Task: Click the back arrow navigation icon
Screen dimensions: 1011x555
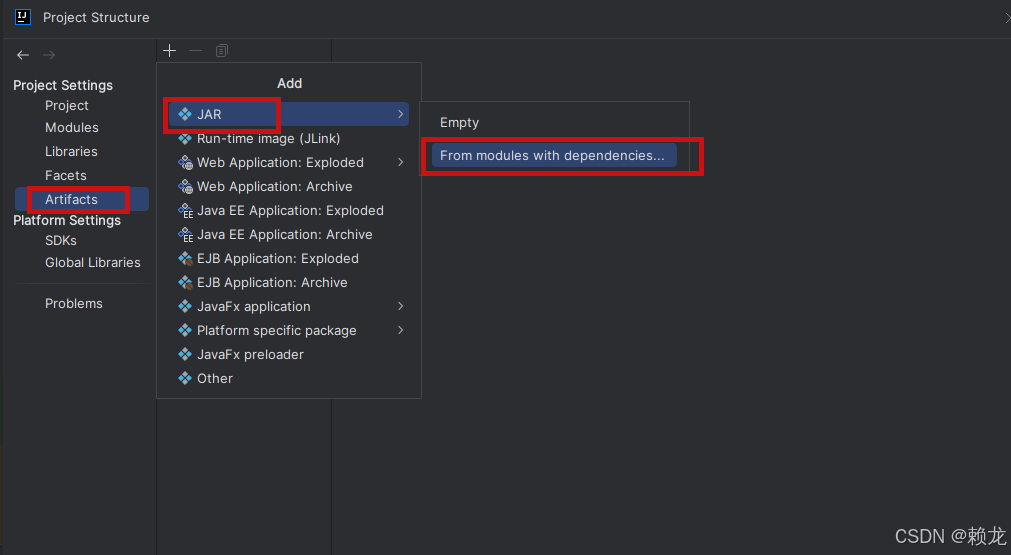Action: click(23, 55)
